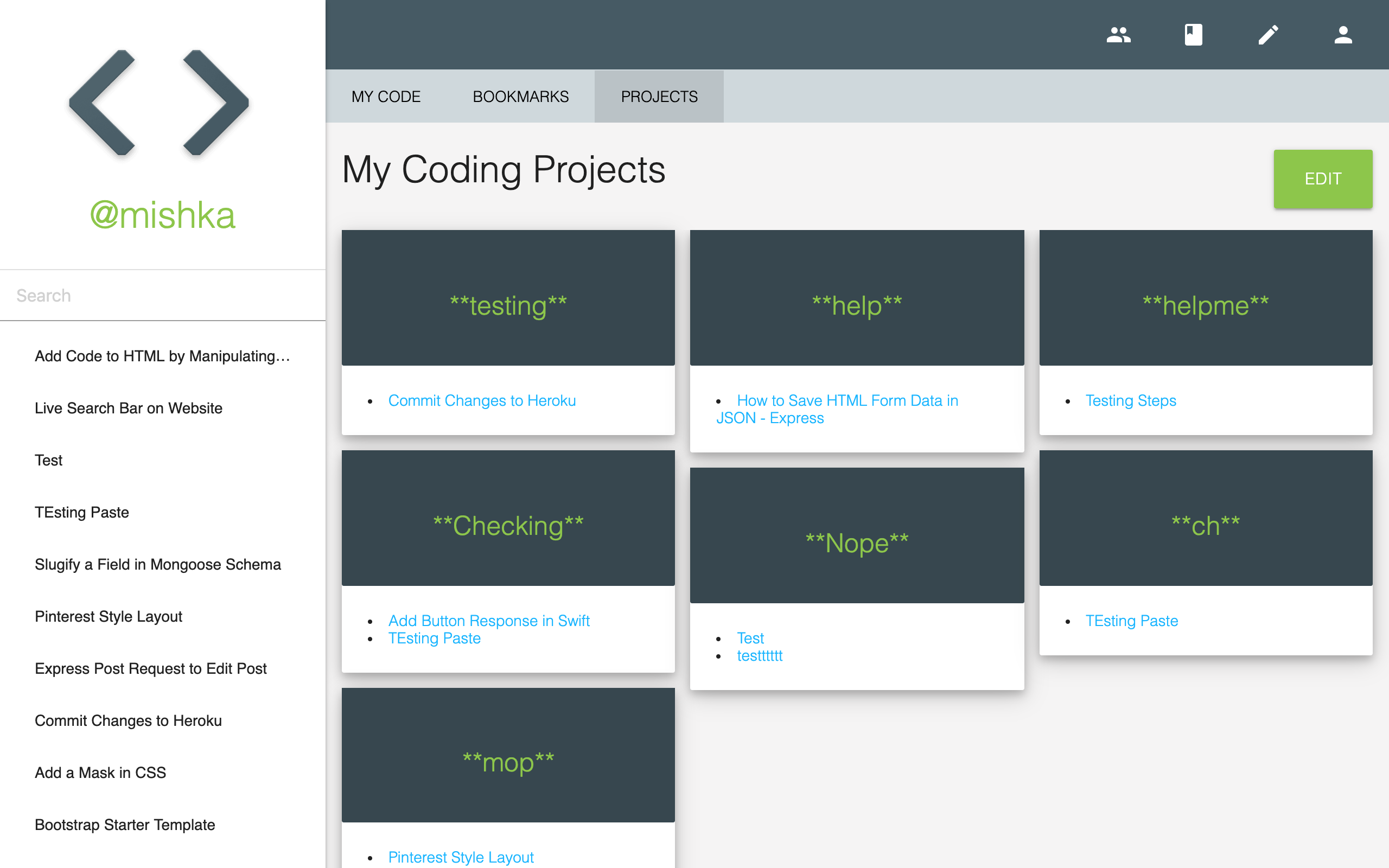Open the bookmark book icon in header
The height and width of the screenshot is (868, 1389).
[1193, 35]
